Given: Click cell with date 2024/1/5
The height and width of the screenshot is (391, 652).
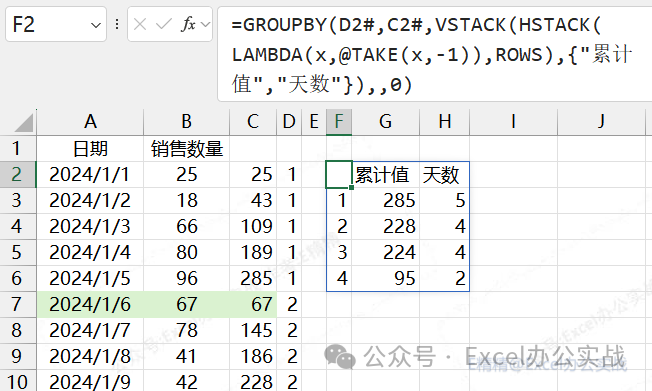Looking at the screenshot, I should tap(90, 279).
